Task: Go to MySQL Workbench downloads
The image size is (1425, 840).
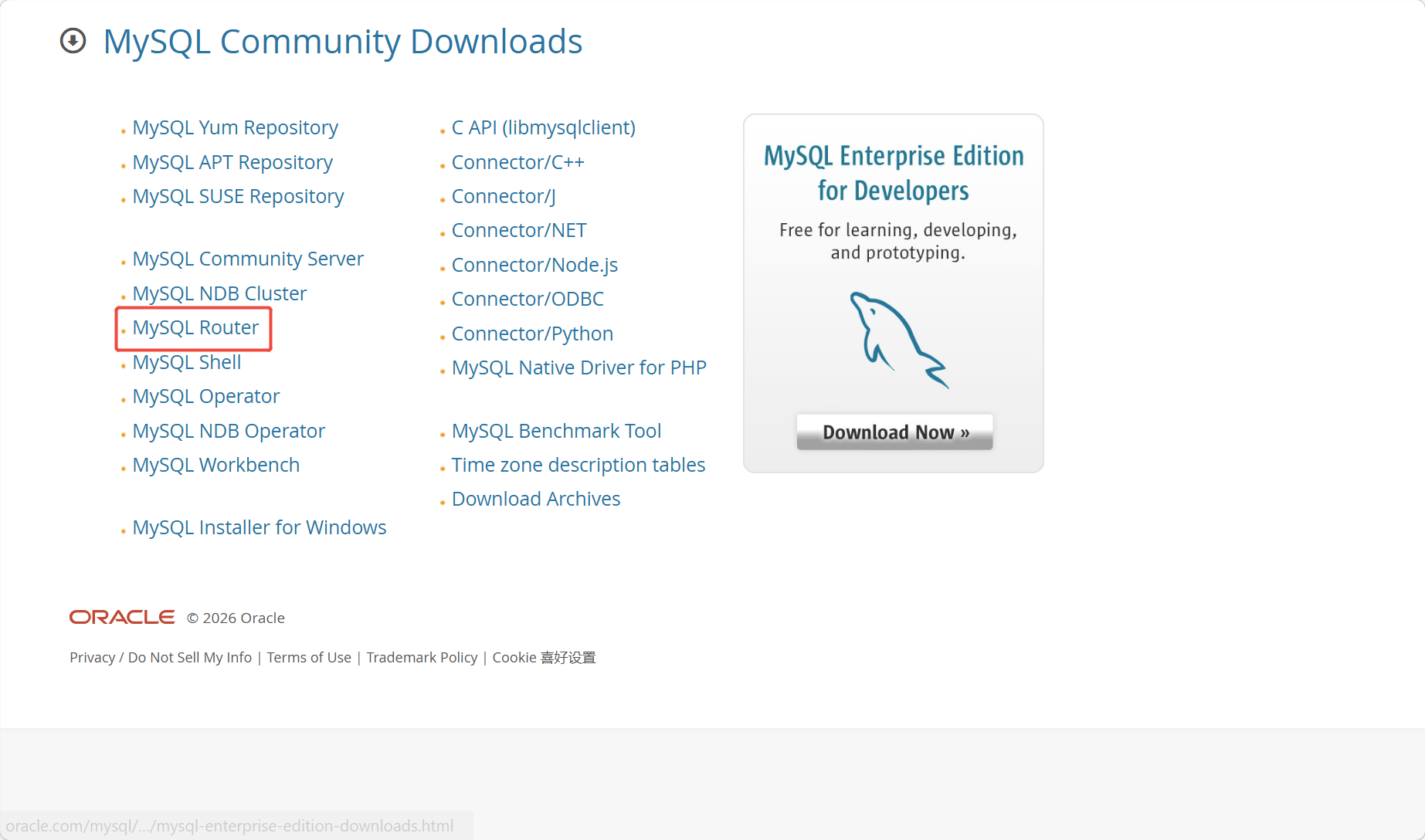Action: (x=216, y=465)
